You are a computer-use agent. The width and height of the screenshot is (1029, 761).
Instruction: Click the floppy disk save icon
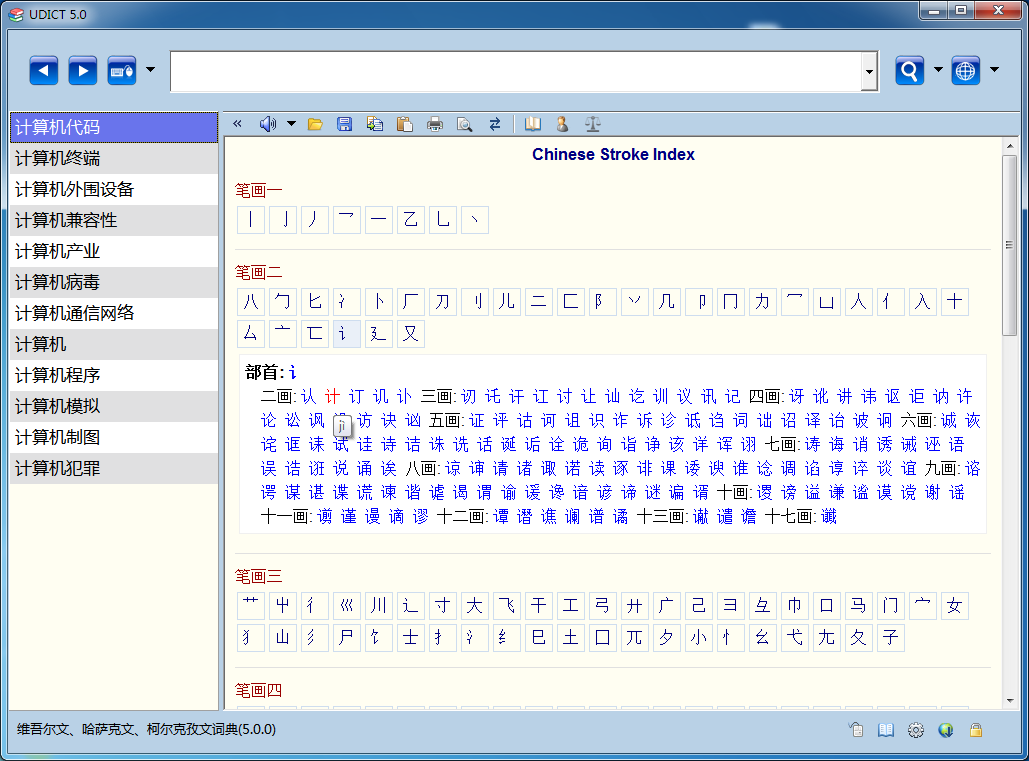pyautogui.click(x=344, y=124)
